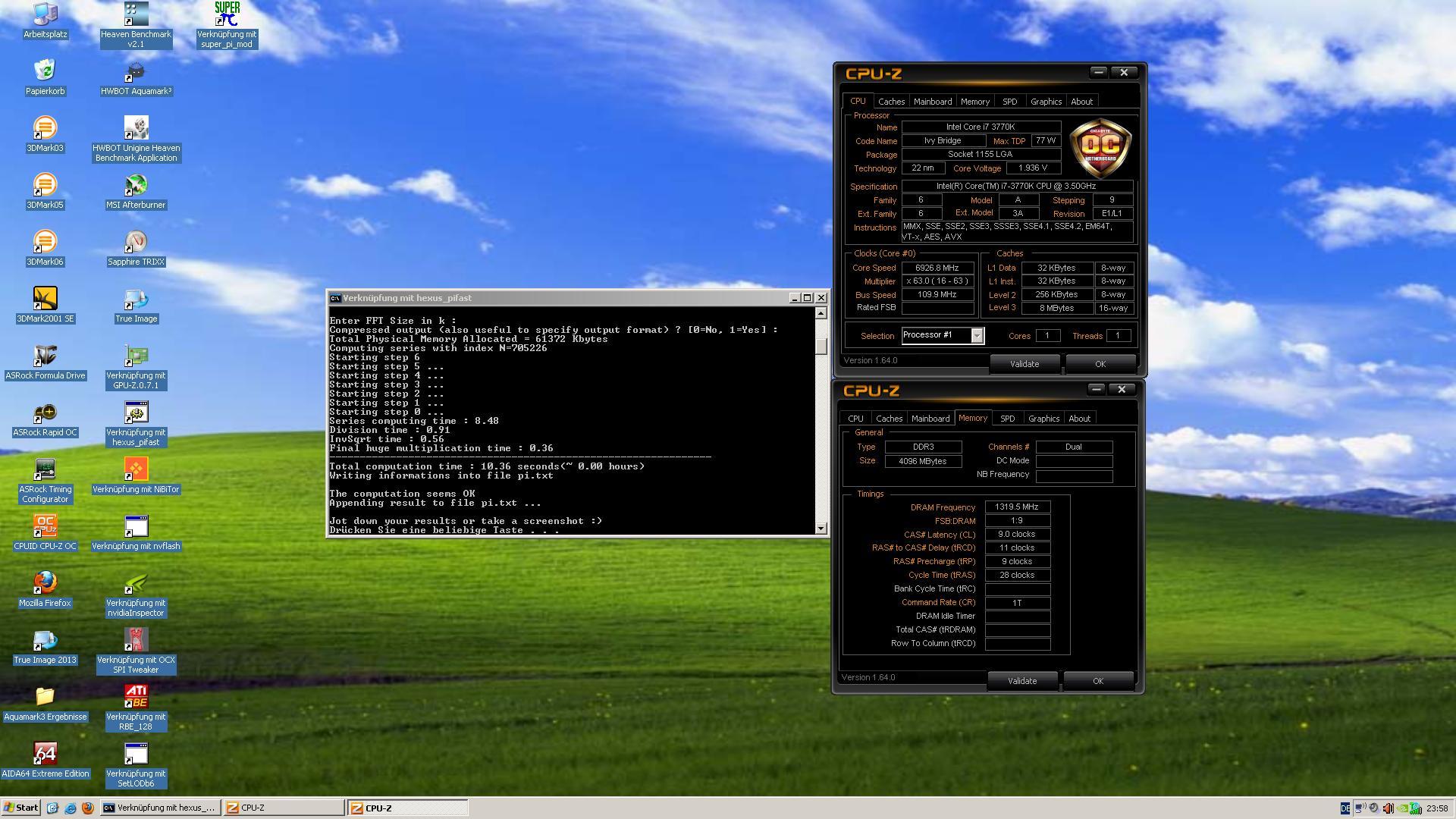Launch Internet Explorer from quick launch
The width and height of the screenshot is (1456, 819).
pyautogui.click(x=70, y=808)
